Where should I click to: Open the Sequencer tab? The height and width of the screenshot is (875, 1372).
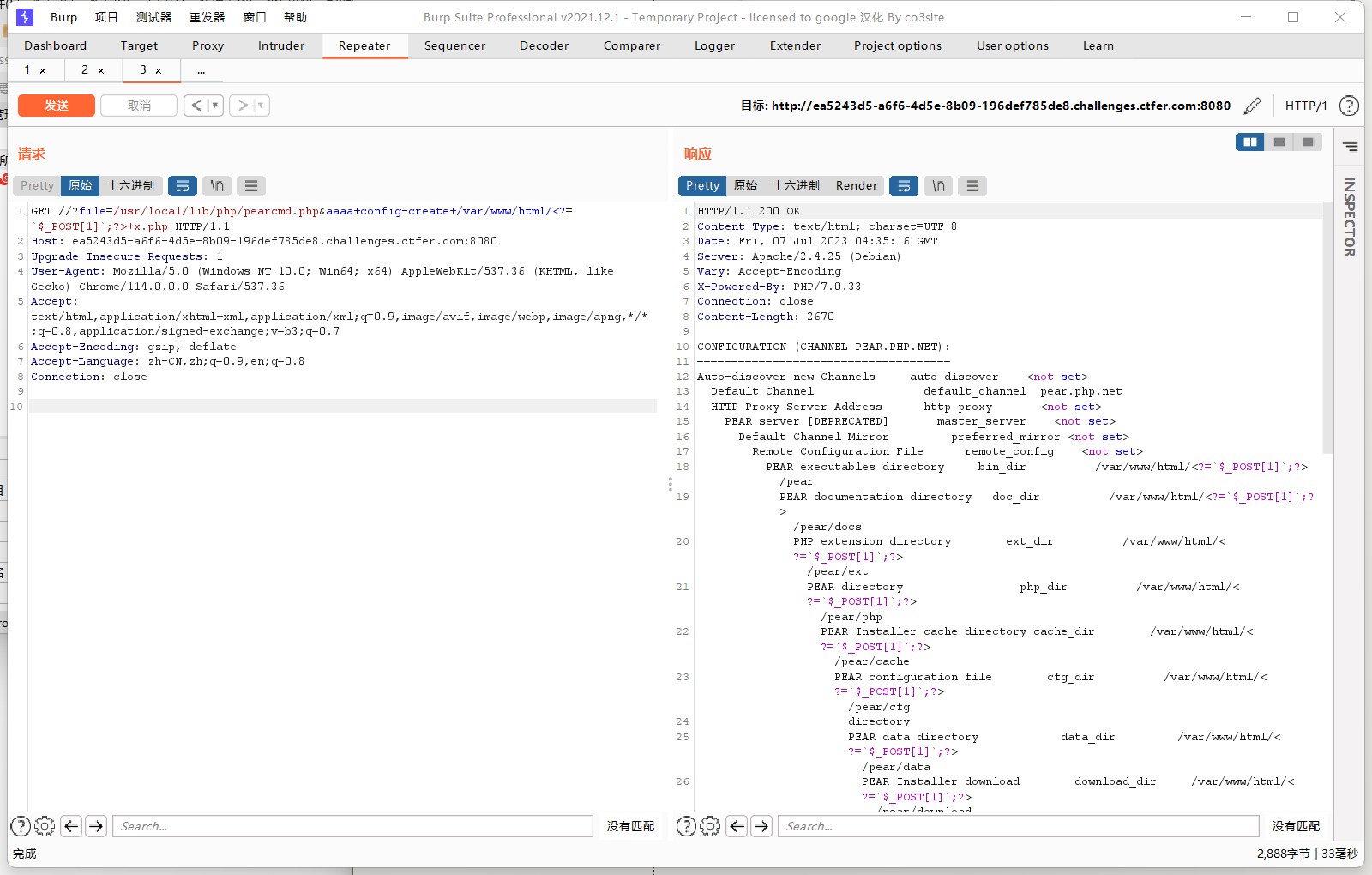click(x=454, y=46)
